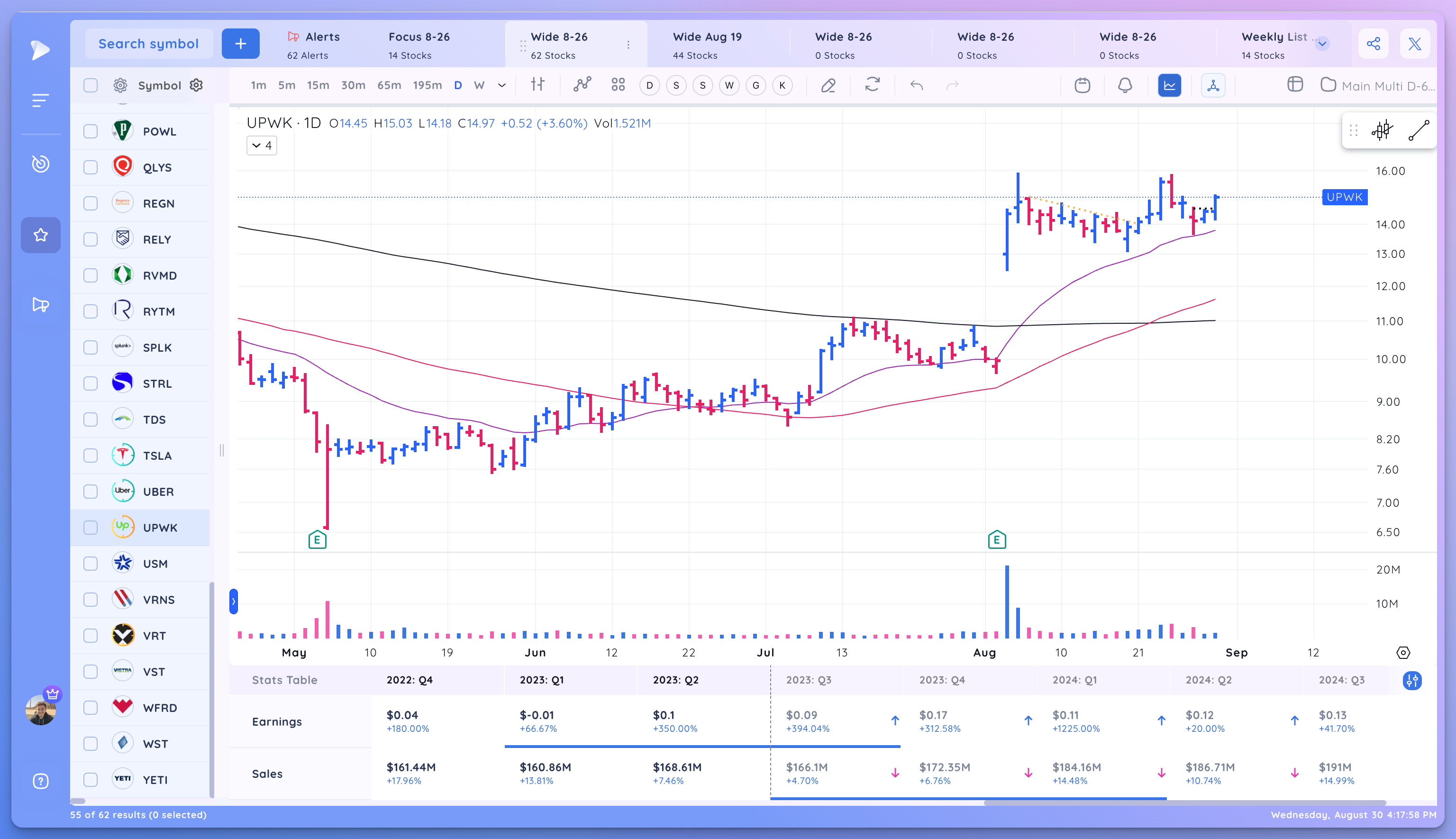Expand the left panel with blue arrow handle

(x=233, y=602)
